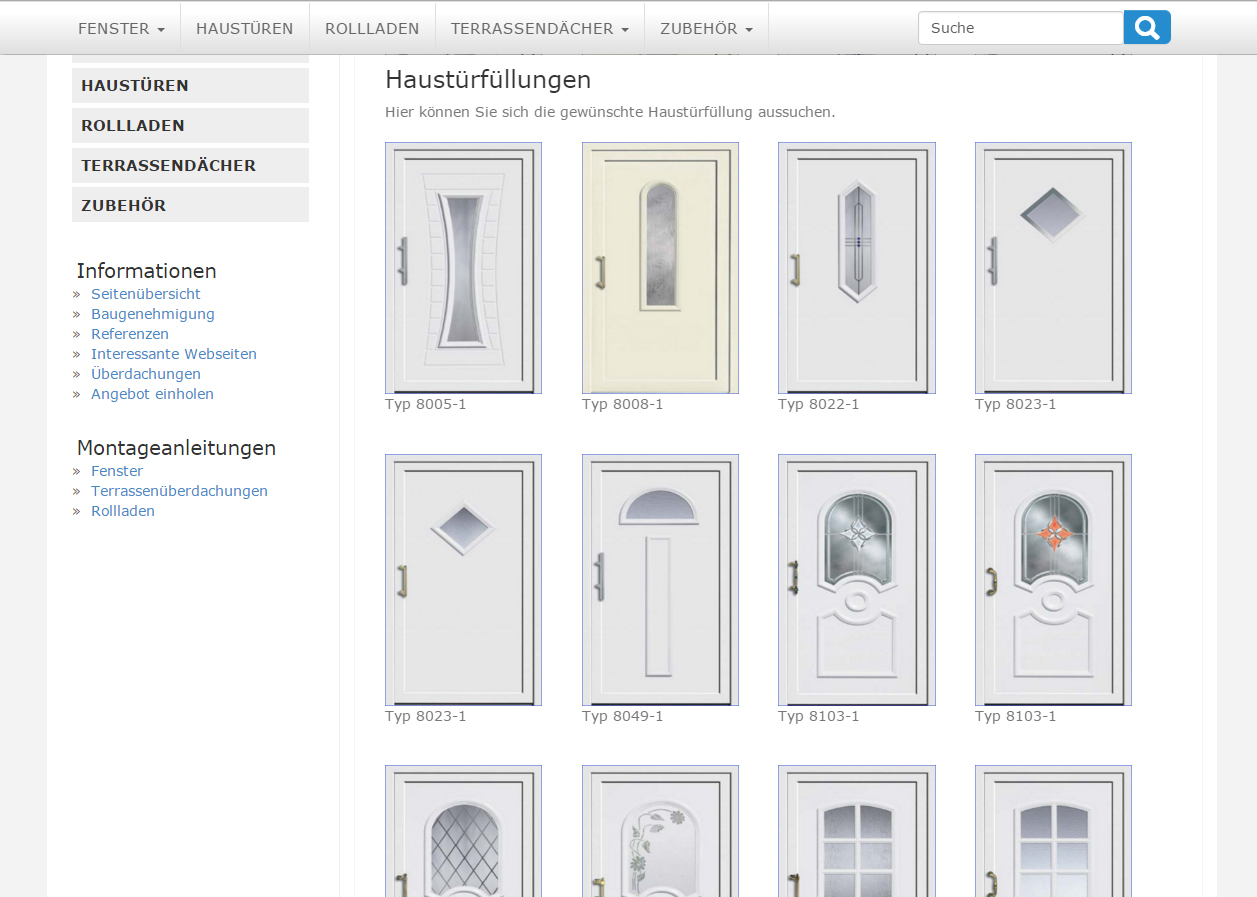Click the Typ 8005-1 caption
This screenshot has height=897, width=1257.
pos(426,404)
